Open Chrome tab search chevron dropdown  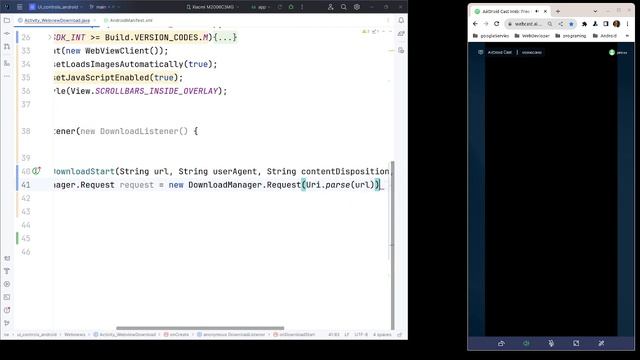595,11
